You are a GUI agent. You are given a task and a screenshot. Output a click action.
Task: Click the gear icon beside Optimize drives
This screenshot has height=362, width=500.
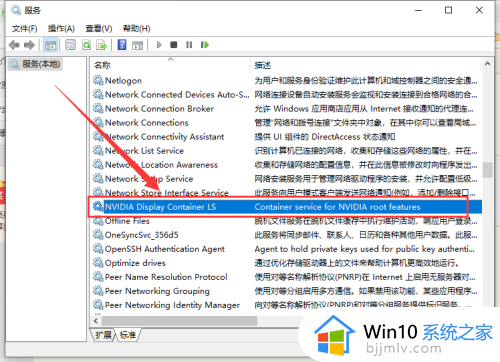coord(98,263)
